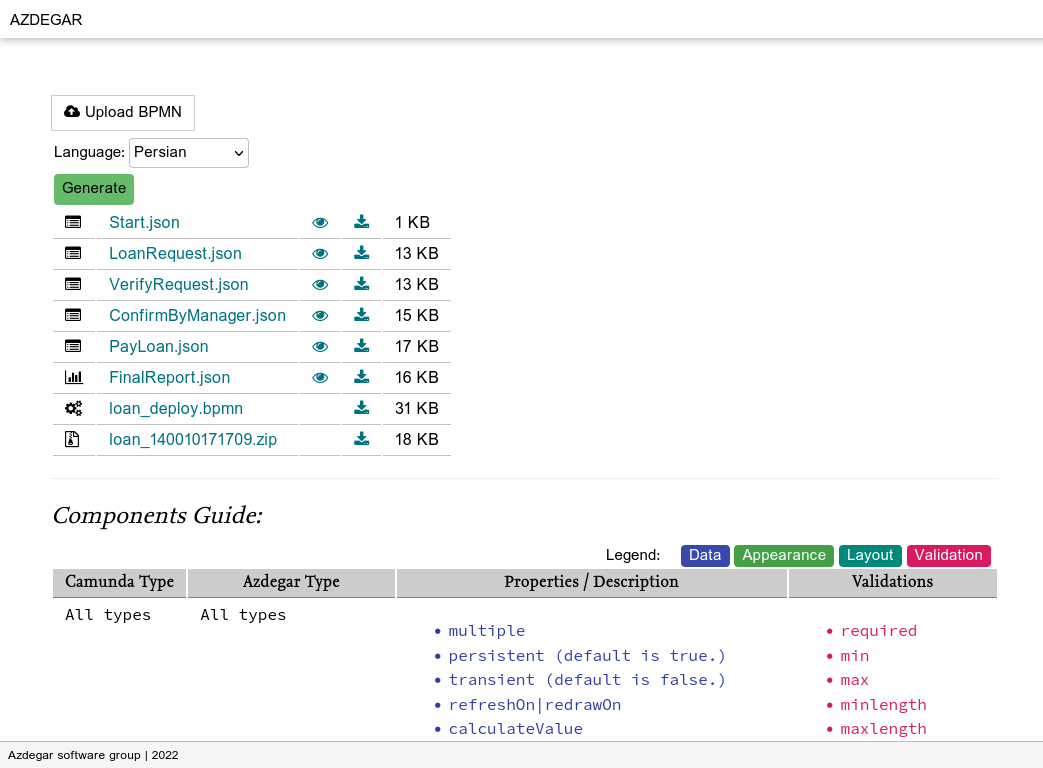Click the 17 KB size of PayLoan.json
This screenshot has height=768, width=1043.
click(417, 346)
